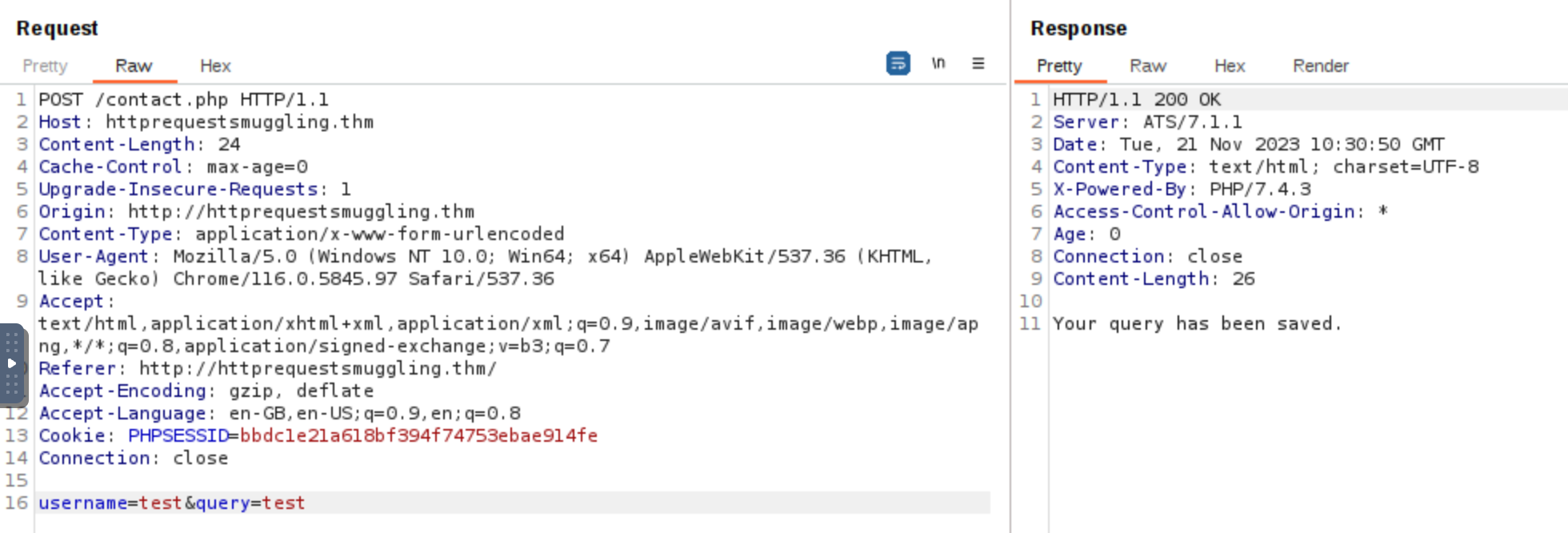Switch Response view to the Raw tab
The width and height of the screenshot is (1568, 533).
1148,66
